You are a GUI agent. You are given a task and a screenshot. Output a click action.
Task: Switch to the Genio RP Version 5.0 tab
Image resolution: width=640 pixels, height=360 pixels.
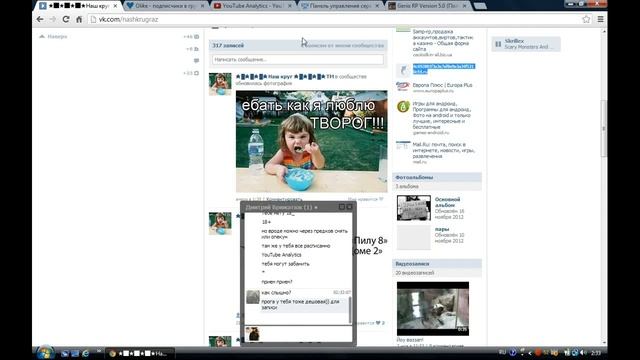click(x=427, y=6)
